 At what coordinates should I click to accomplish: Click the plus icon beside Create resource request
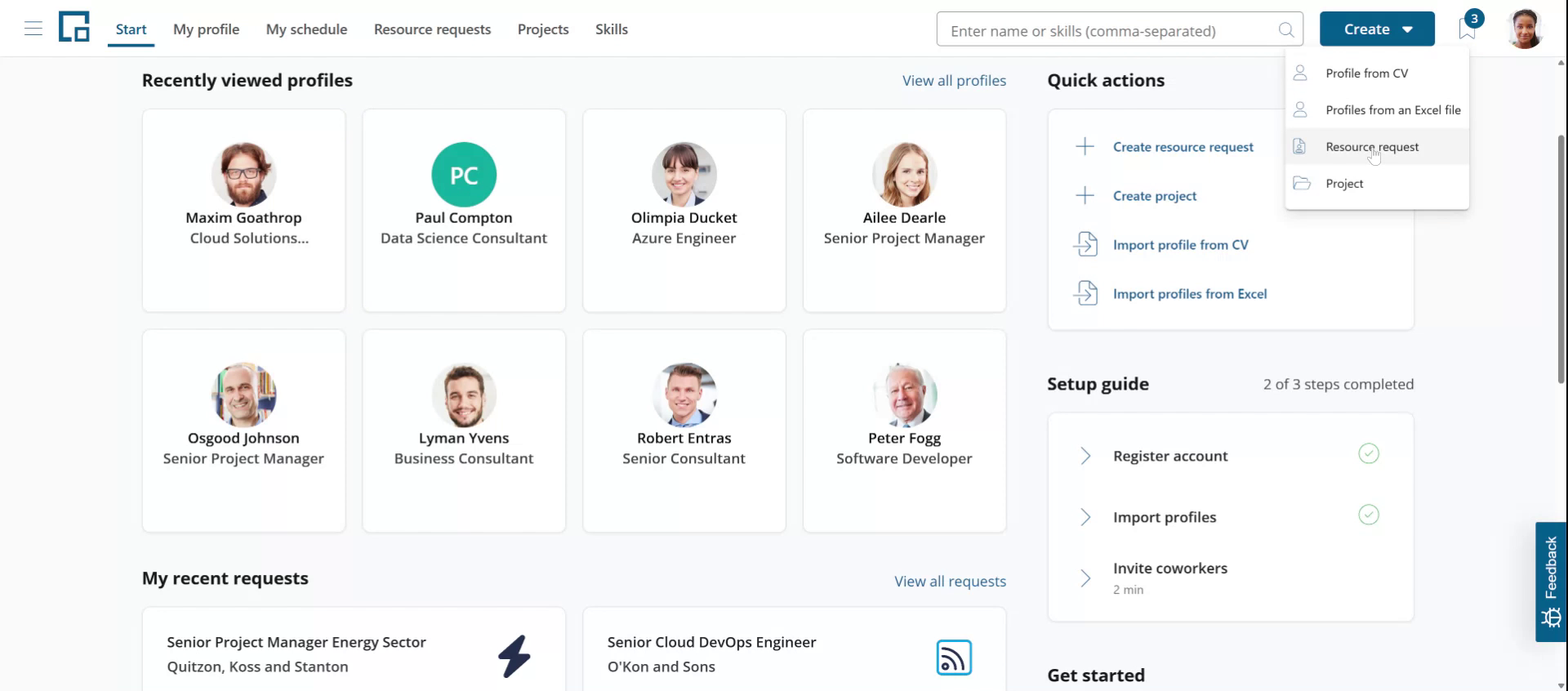[1085, 147]
